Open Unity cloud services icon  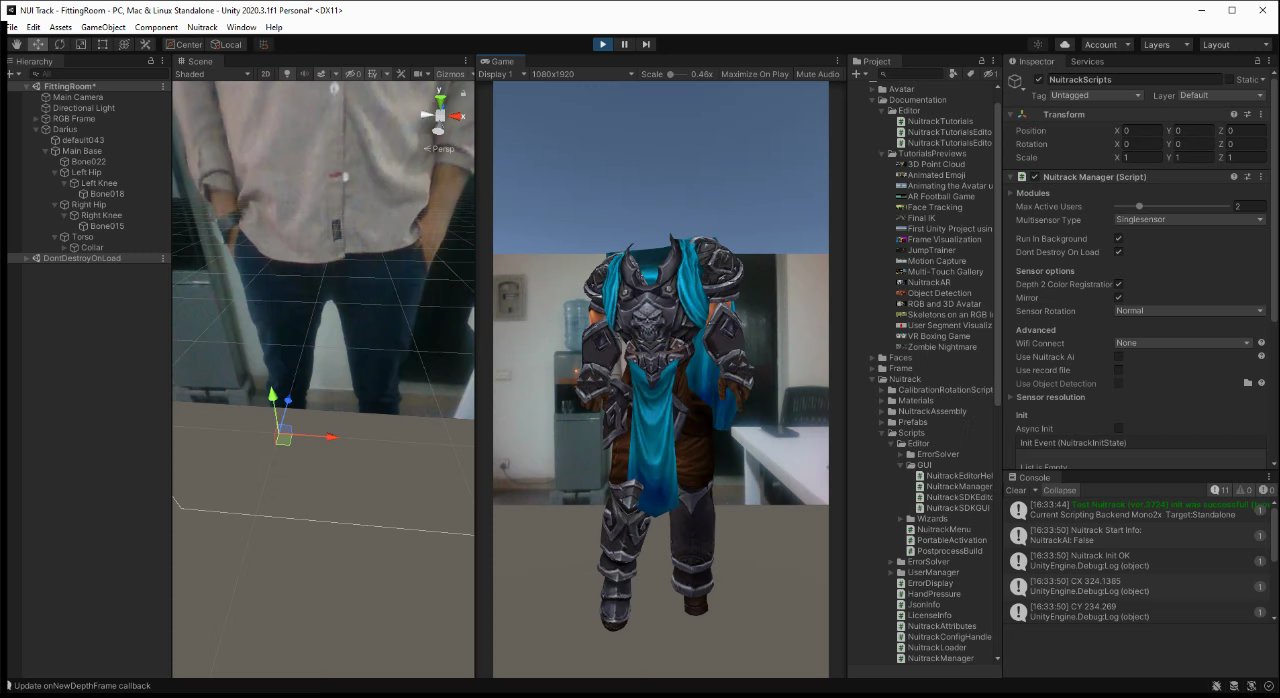pyautogui.click(x=1064, y=44)
